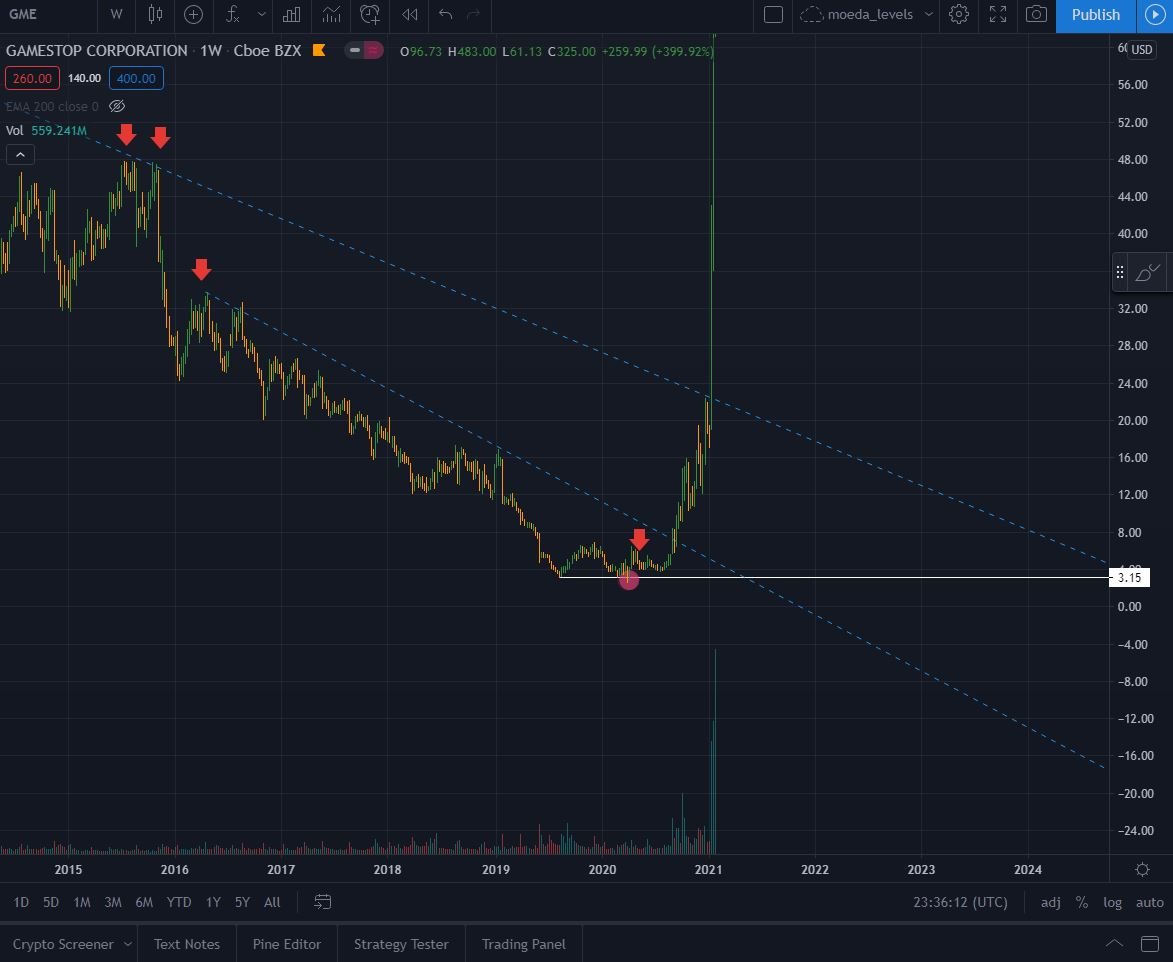This screenshot has height=962, width=1173.
Task: Collapse the indicator legend with the caret
Action: coord(20,155)
